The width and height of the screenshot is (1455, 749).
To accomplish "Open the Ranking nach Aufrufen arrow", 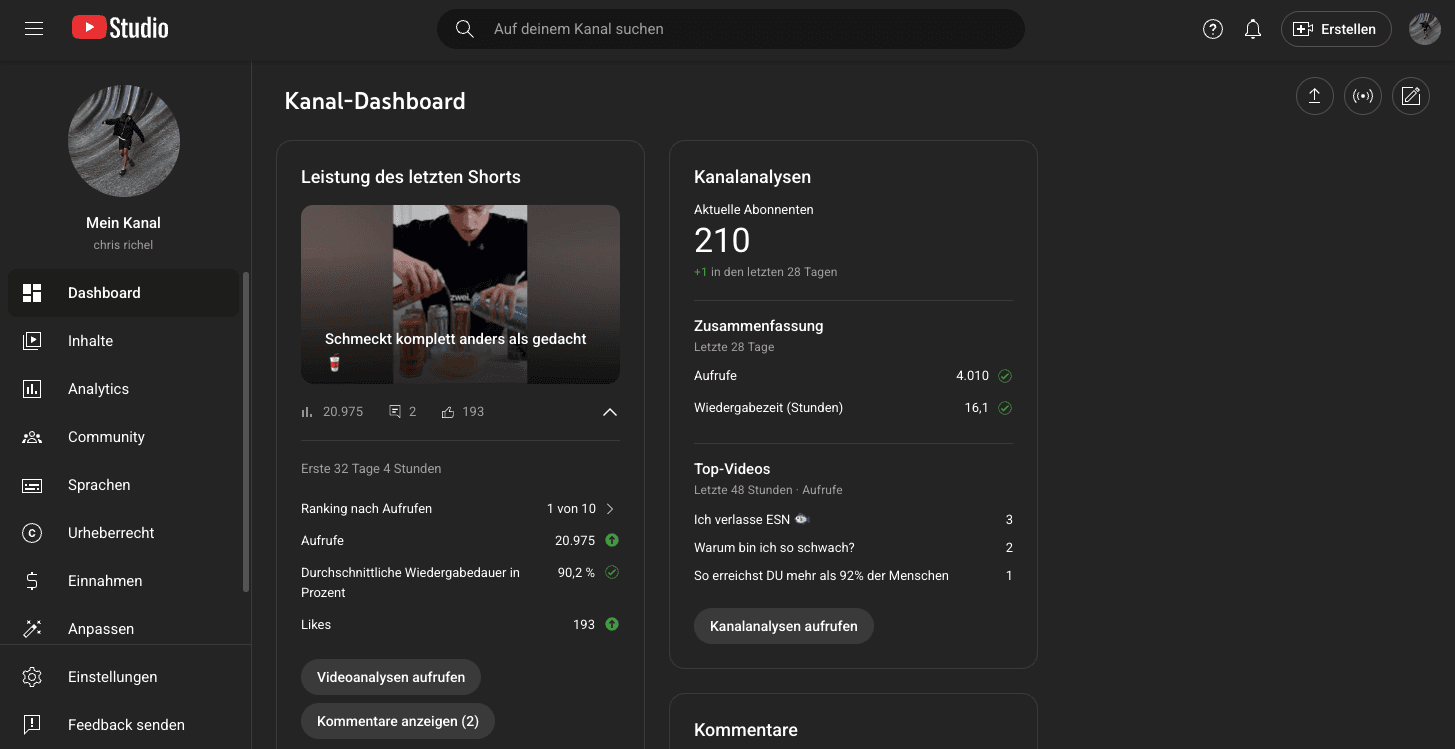I will click(610, 509).
